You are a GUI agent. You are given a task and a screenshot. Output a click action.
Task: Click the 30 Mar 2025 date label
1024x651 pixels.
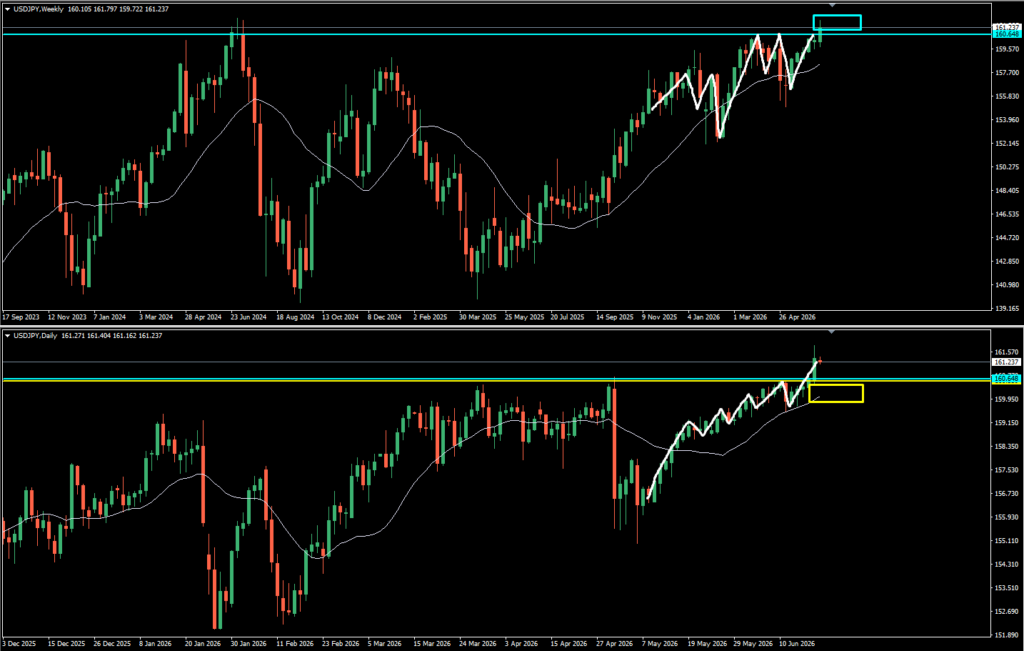(477, 317)
